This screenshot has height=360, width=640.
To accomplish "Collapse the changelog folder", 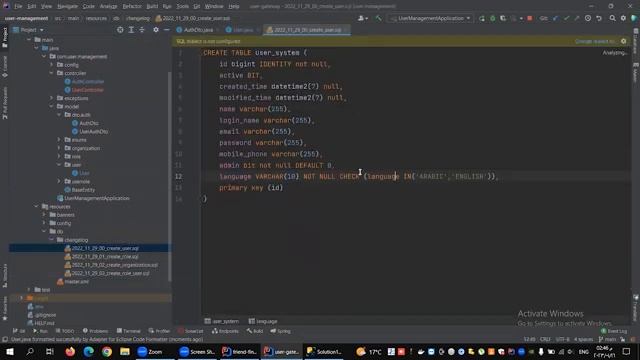I will click(51, 240).
